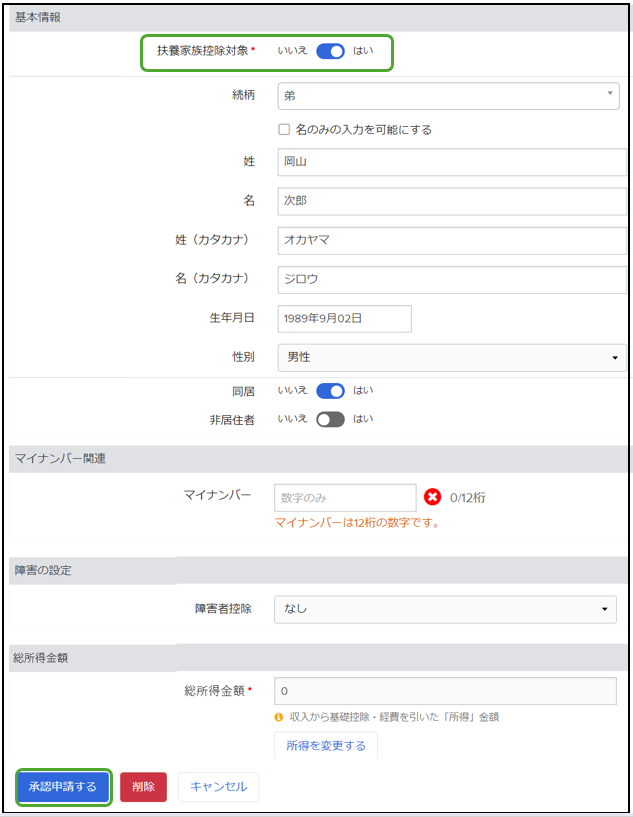Click the 所得を変更する button
Image resolution: width=633 pixels, height=817 pixels.
click(x=326, y=746)
